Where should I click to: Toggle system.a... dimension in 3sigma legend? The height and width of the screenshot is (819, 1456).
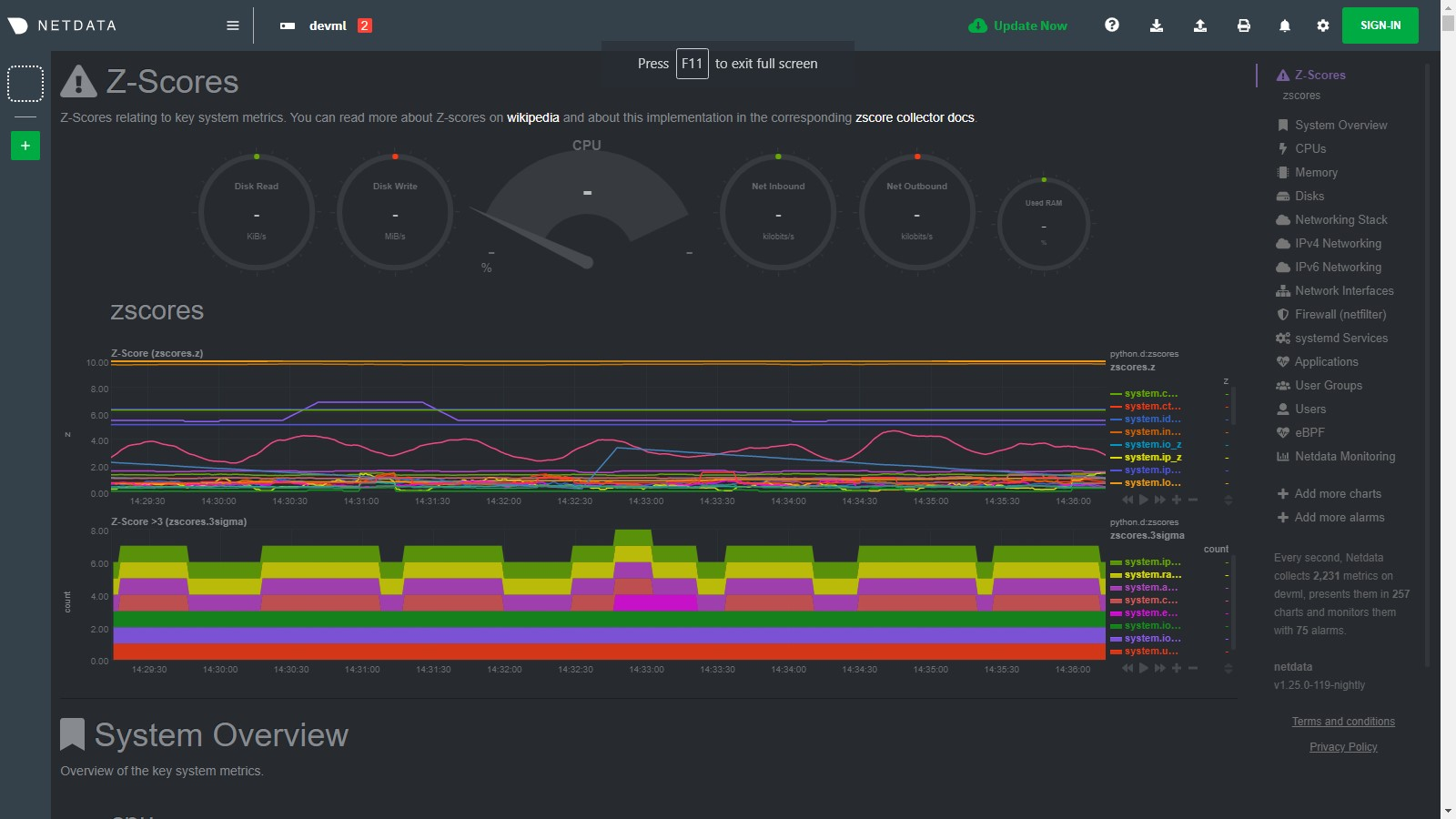pyautogui.click(x=1152, y=588)
